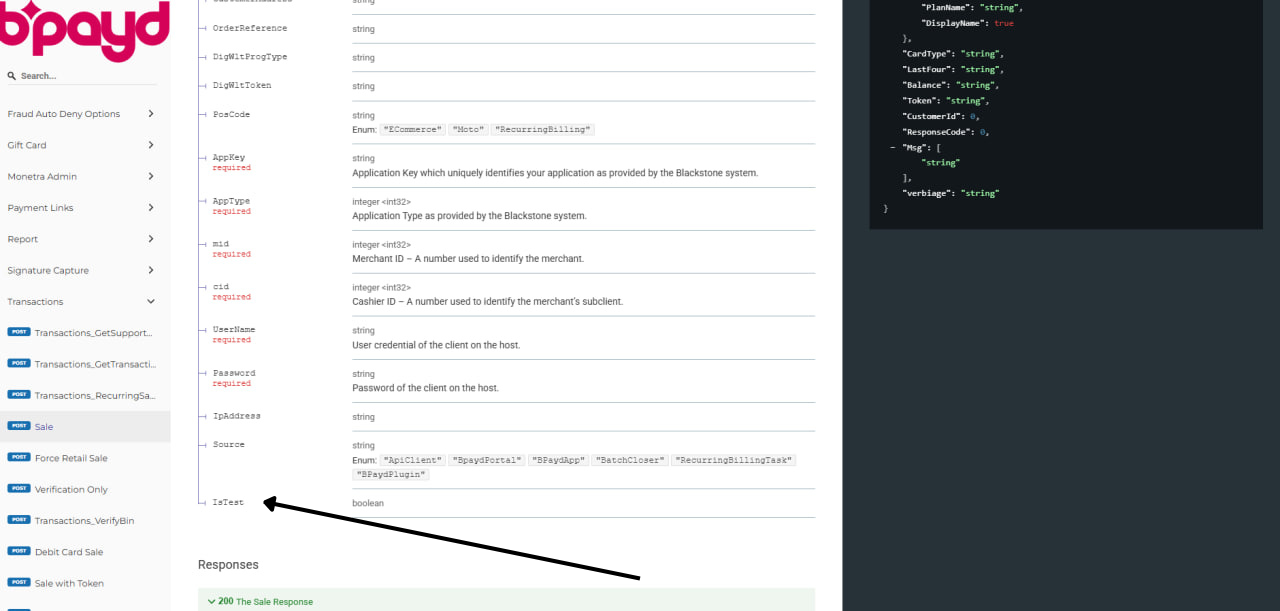The image size is (1280, 611).
Task: Expand the Monetra Admin chevron
Action: 151,176
